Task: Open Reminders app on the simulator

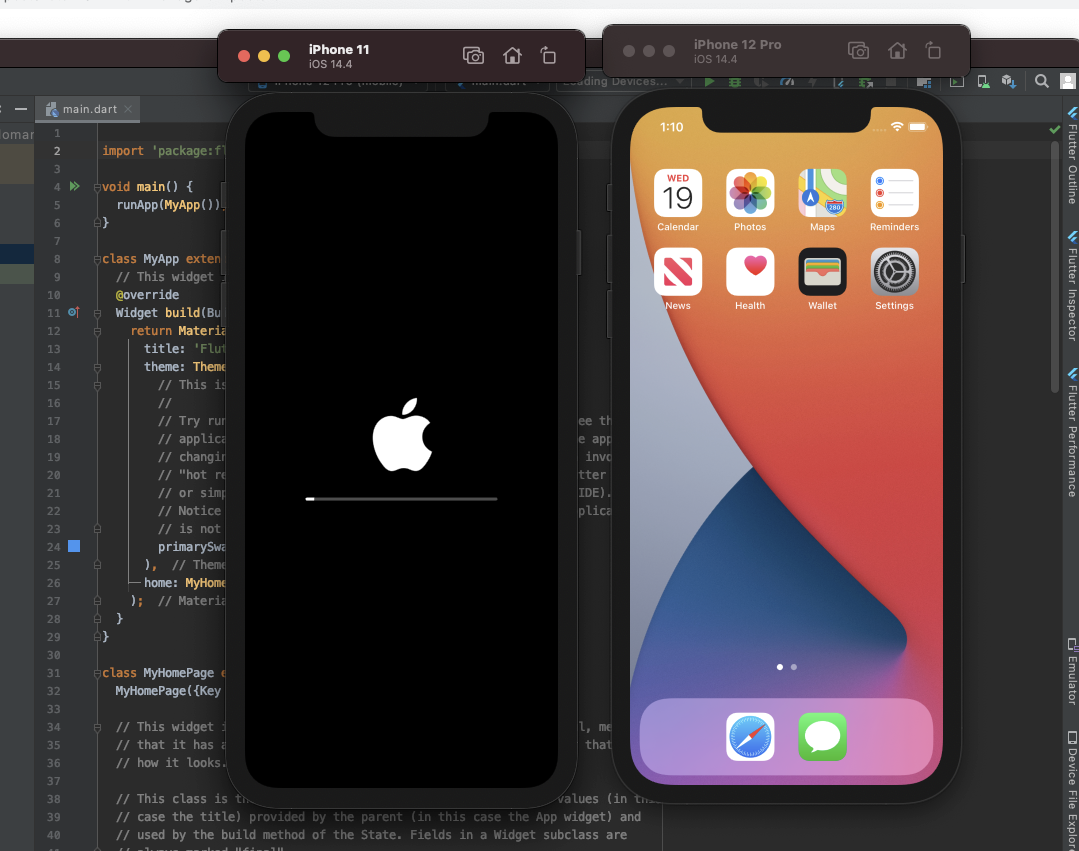Action: (x=895, y=193)
